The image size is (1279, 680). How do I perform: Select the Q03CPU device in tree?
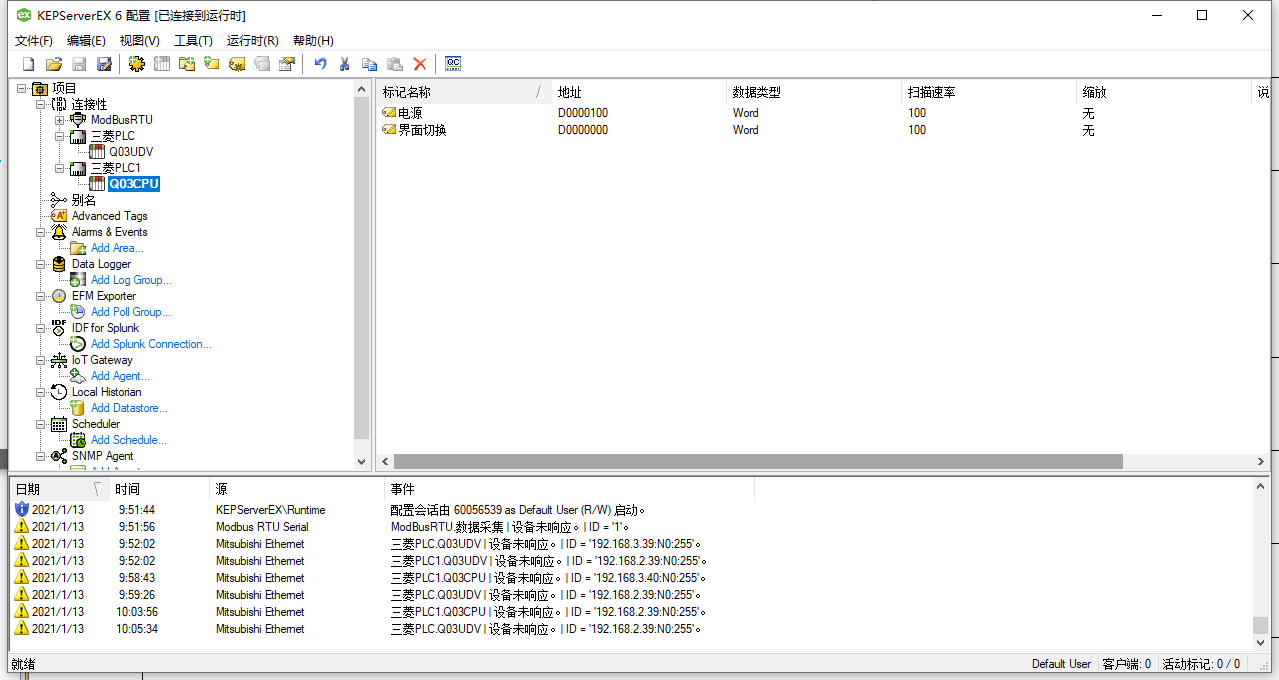134,184
